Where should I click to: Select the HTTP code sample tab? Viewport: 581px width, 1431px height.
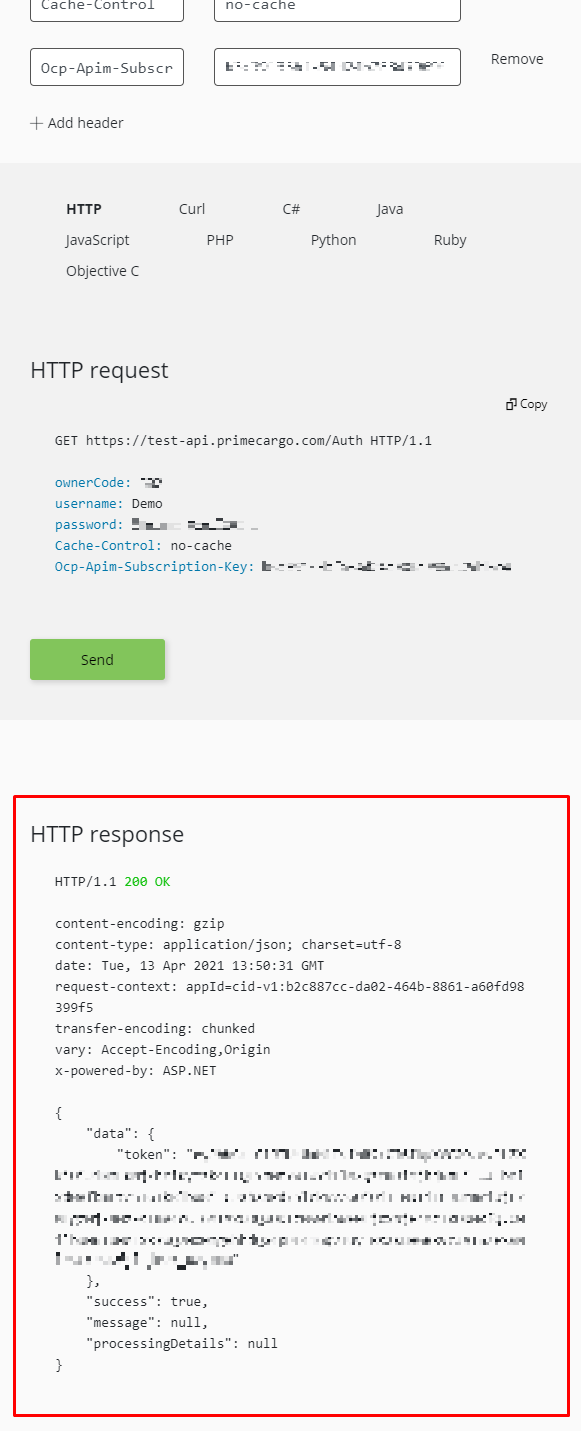[x=84, y=209]
